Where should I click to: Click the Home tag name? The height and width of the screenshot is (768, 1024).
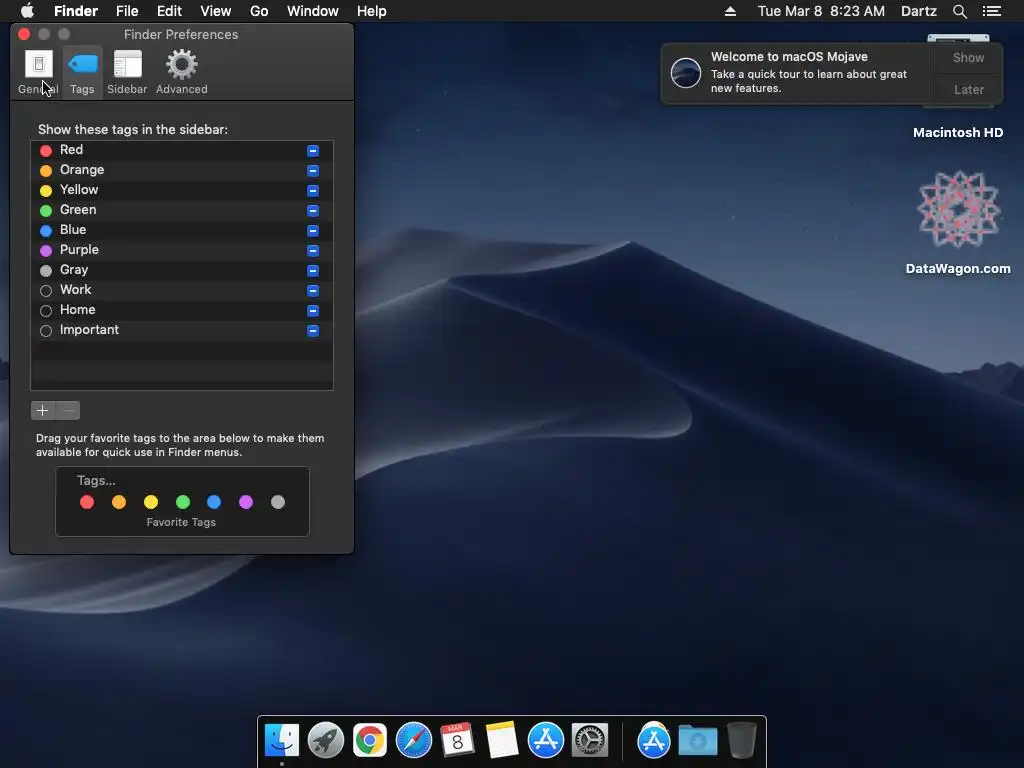78,310
